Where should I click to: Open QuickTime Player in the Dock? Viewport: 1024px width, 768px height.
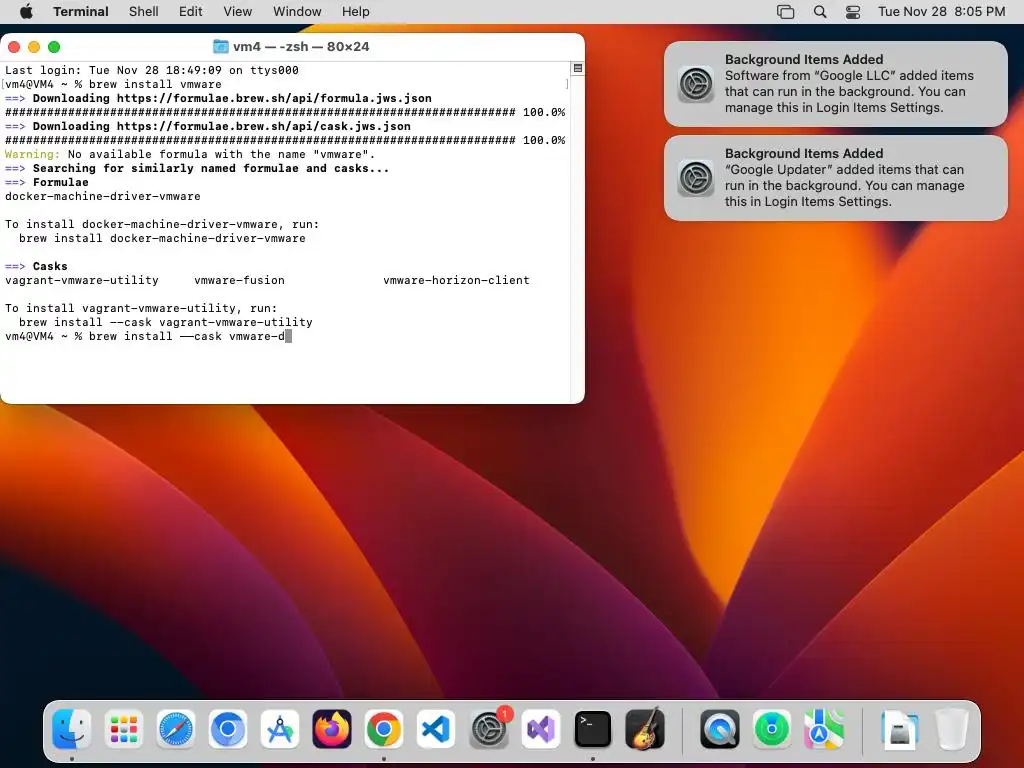720,729
